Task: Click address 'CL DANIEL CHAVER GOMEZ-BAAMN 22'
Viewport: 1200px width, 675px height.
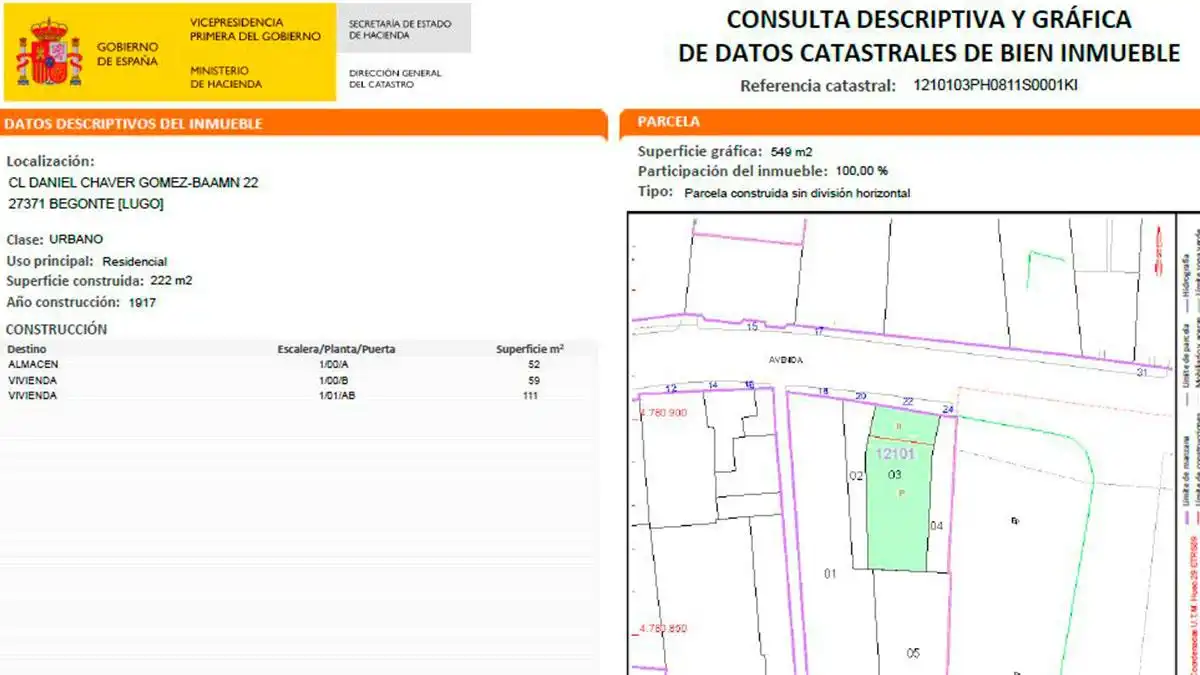Action: click(133, 183)
